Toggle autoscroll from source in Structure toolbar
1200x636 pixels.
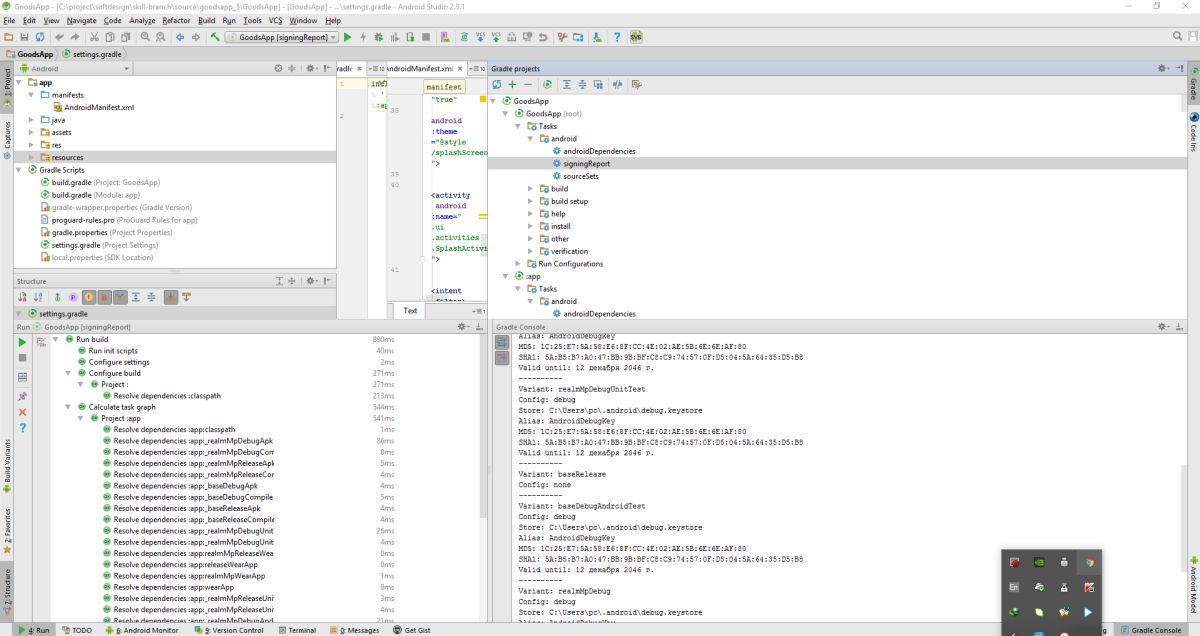click(x=186, y=297)
